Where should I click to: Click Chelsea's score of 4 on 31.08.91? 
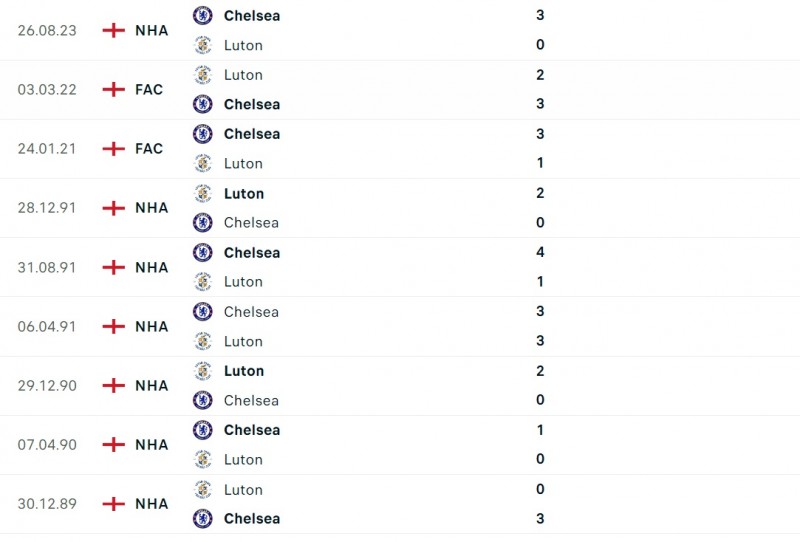540,252
